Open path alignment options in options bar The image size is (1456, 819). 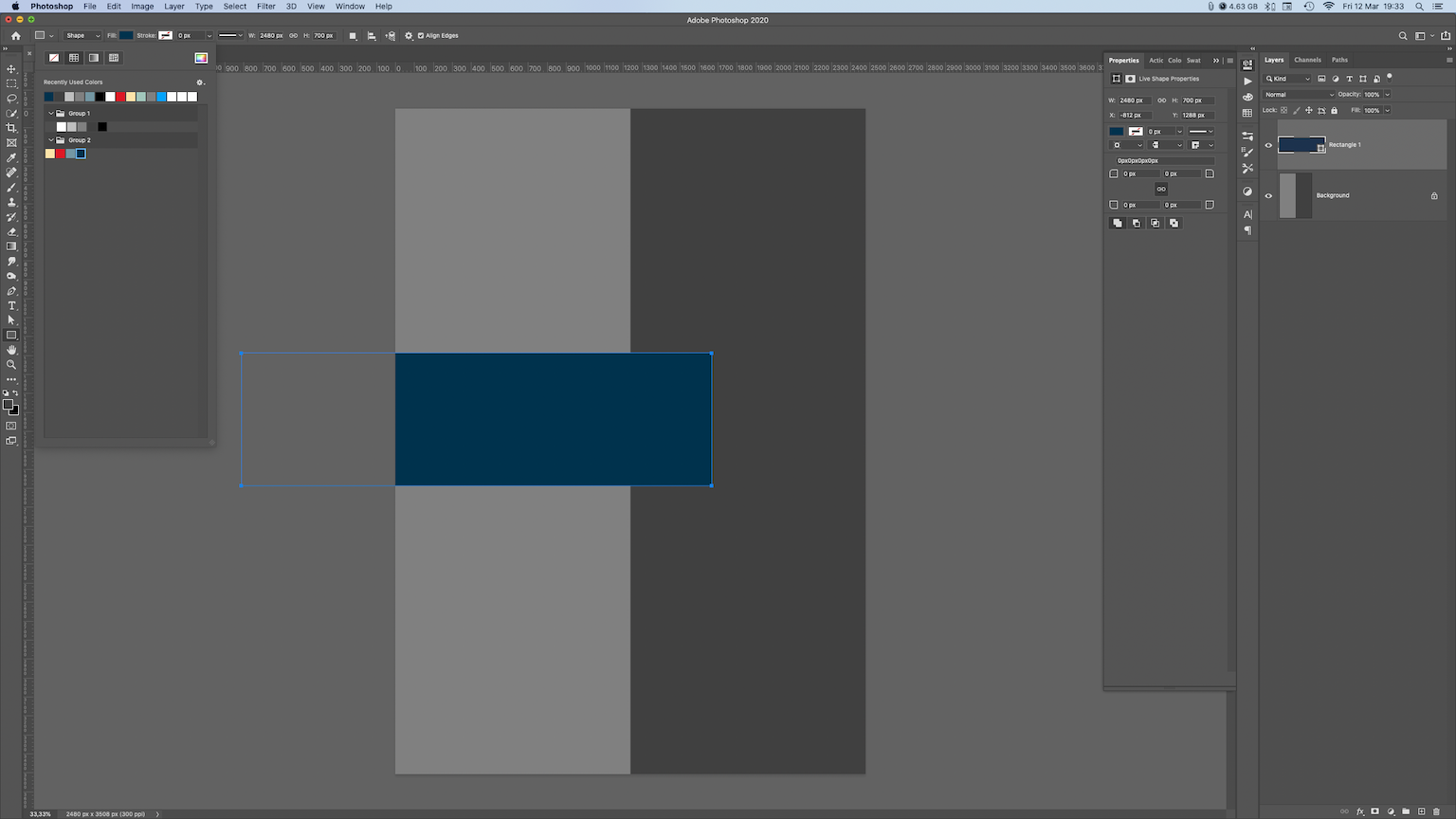[x=371, y=36]
